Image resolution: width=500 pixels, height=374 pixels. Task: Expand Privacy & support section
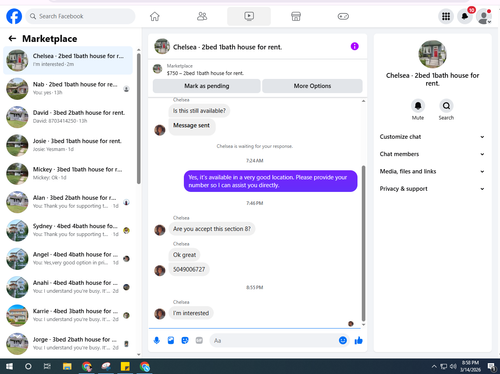(432, 189)
